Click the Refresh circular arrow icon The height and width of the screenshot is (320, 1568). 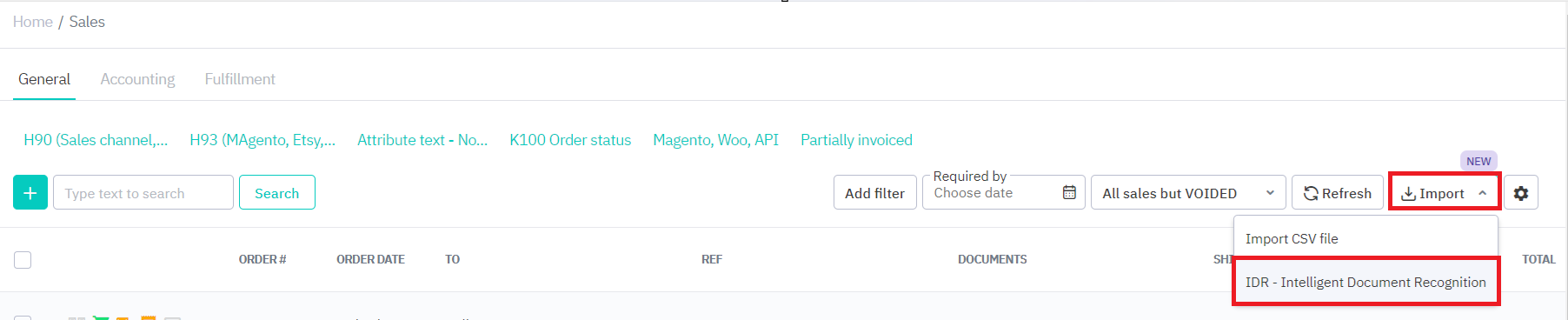1311,193
